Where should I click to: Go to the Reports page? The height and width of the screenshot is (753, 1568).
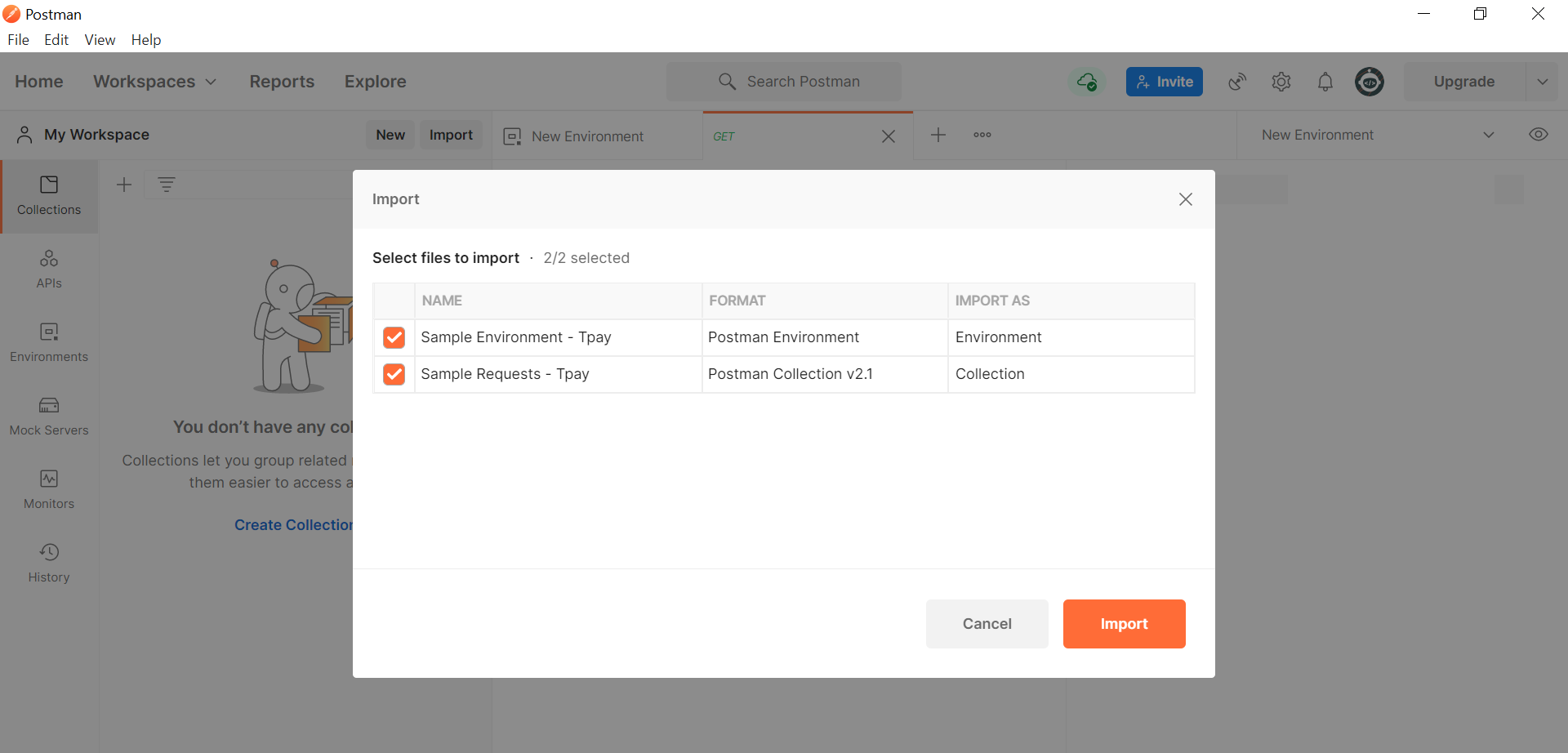(x=282, y=82)
